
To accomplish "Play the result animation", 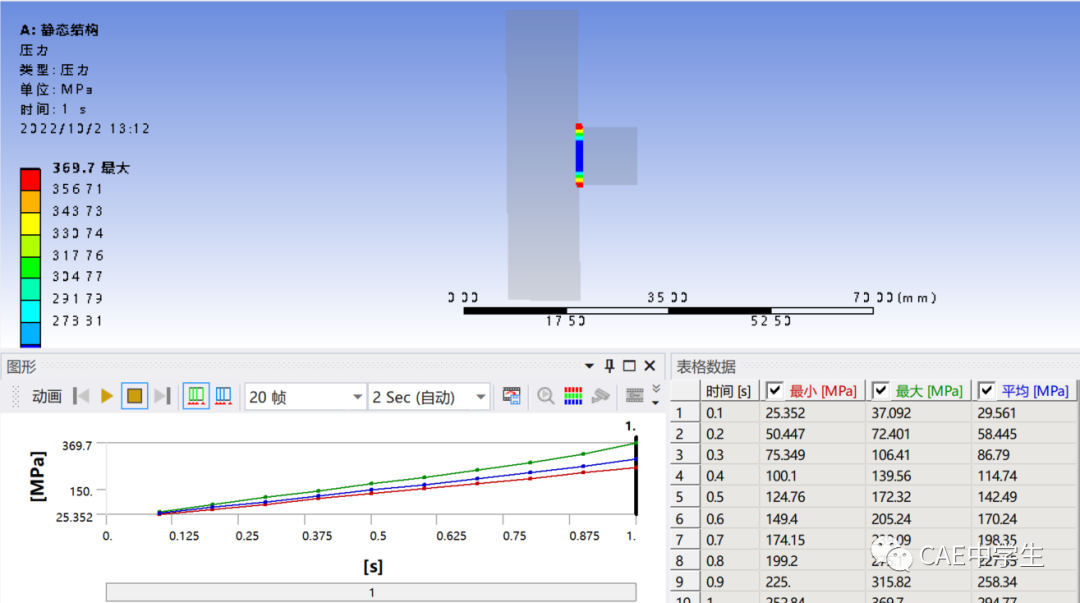I will tap(107, 396).
